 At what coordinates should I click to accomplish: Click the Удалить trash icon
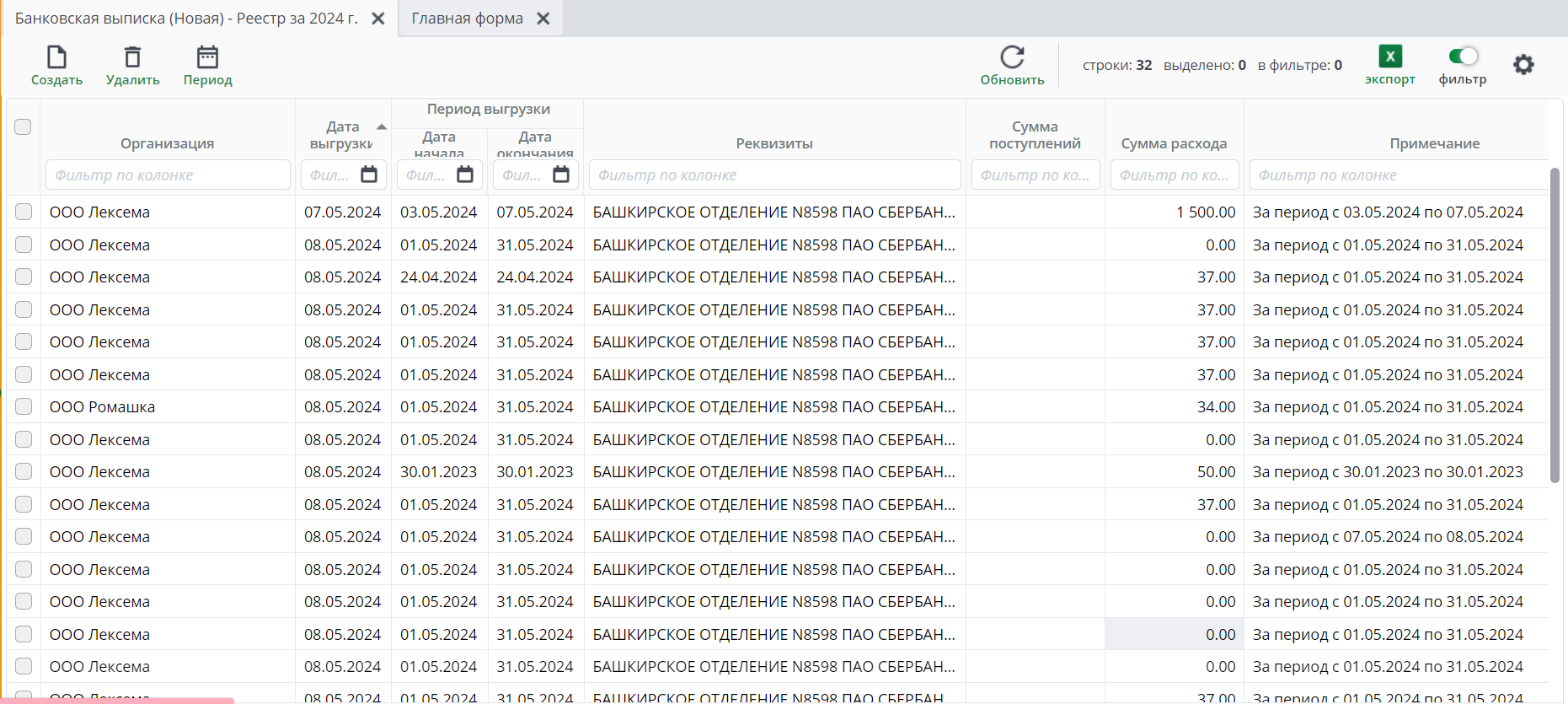click(132, 57)
